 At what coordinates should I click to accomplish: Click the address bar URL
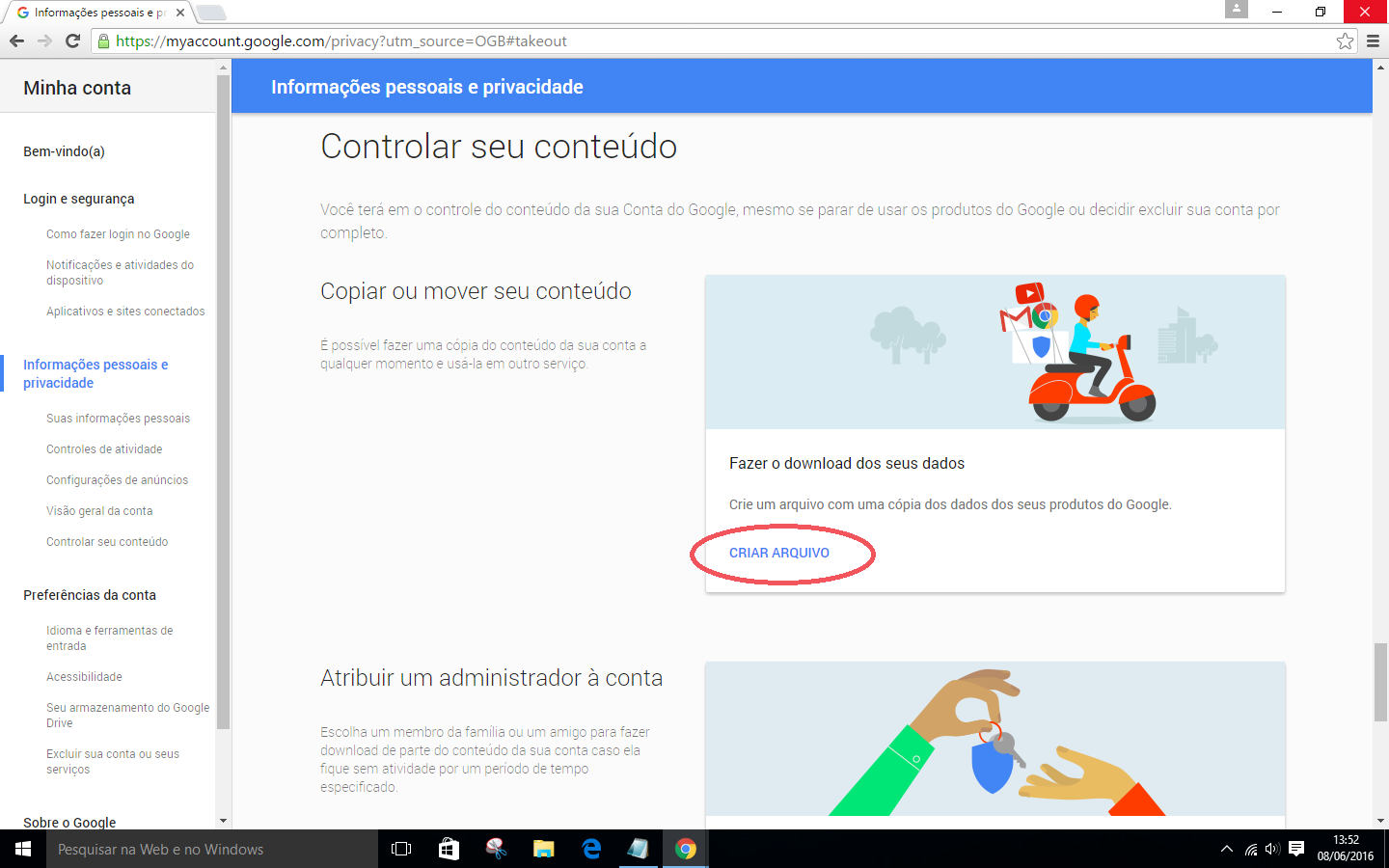(x=341, y=41)
